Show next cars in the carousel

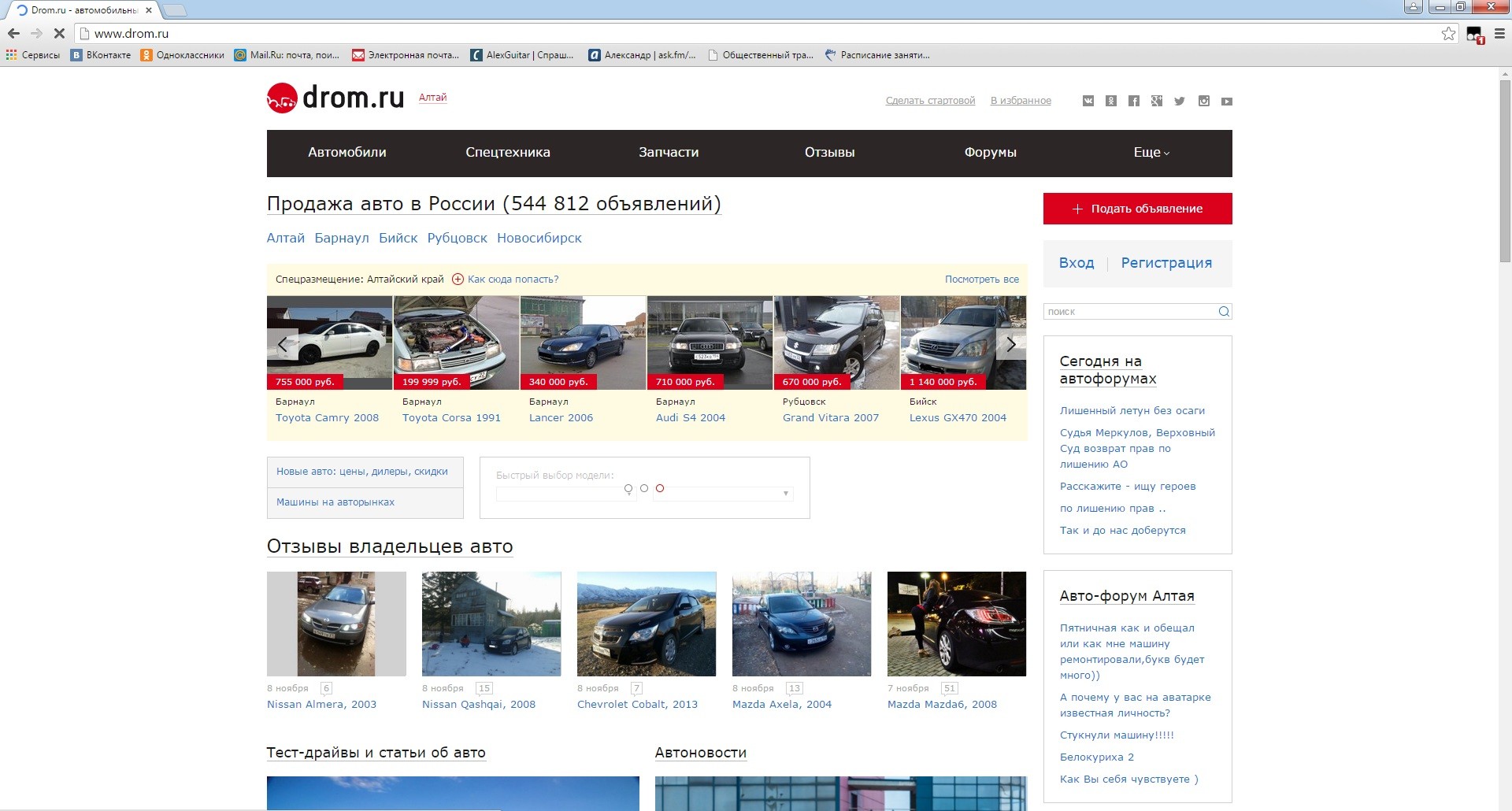(1011, 344)
